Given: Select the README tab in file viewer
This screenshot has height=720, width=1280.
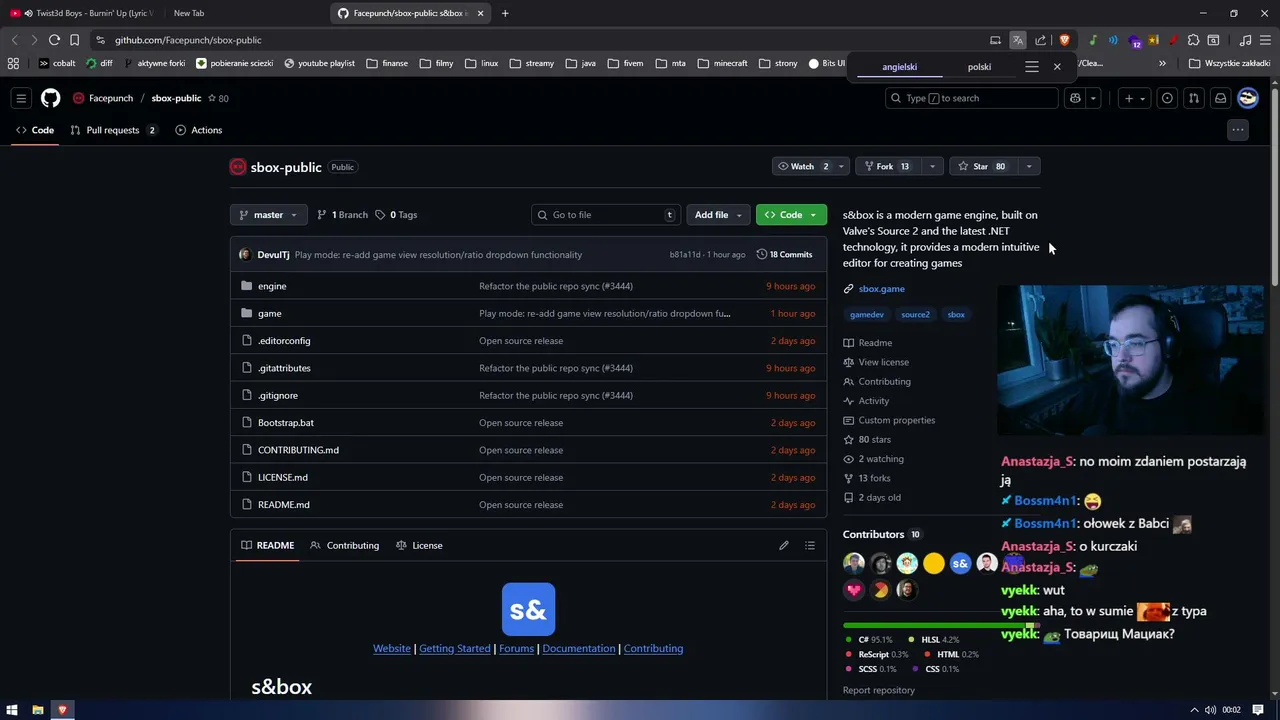Looking at the screenshot, I should pos(267,545).
